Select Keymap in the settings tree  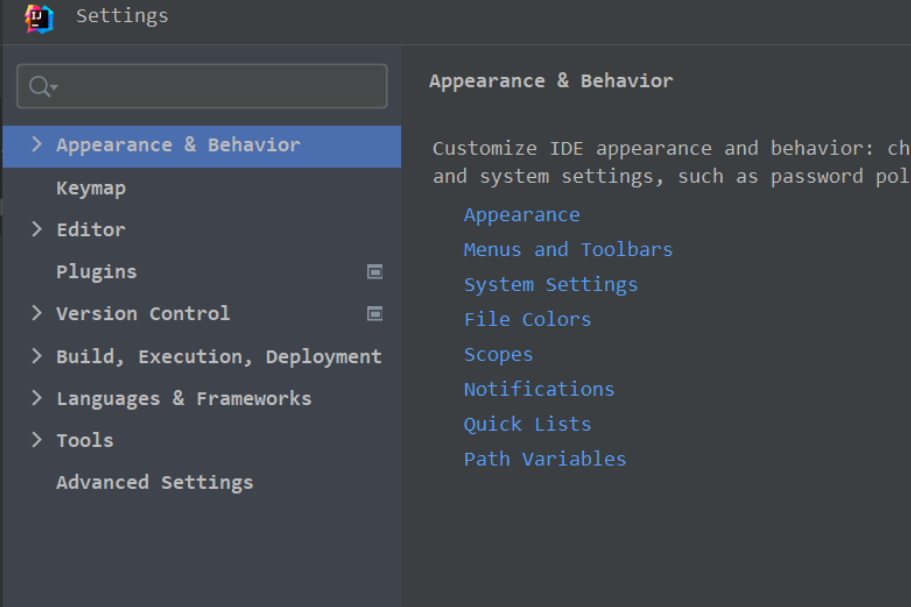point(91,188)
